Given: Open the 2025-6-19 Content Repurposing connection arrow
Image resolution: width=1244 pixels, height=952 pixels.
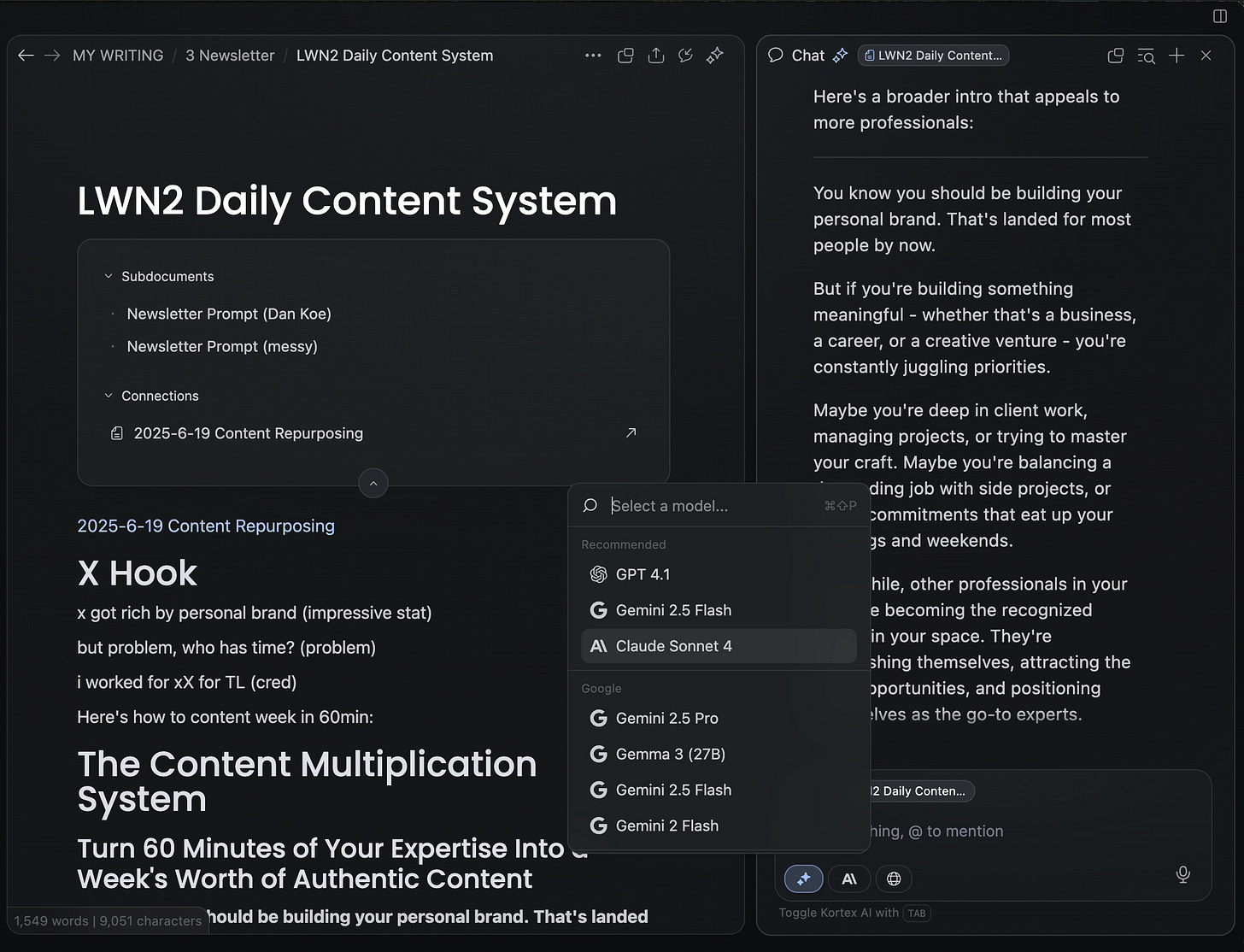Looking at the screenshot, I should tap(631, 433).
